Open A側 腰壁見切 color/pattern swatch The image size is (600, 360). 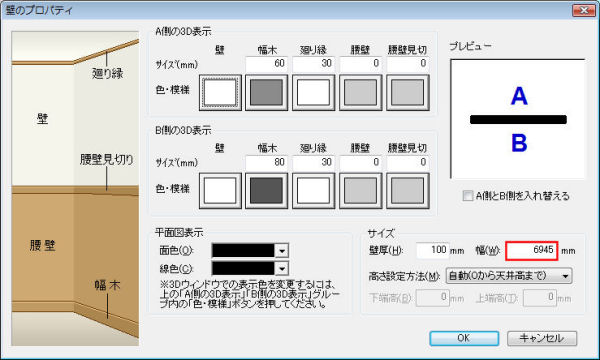[x=408, y=93]
